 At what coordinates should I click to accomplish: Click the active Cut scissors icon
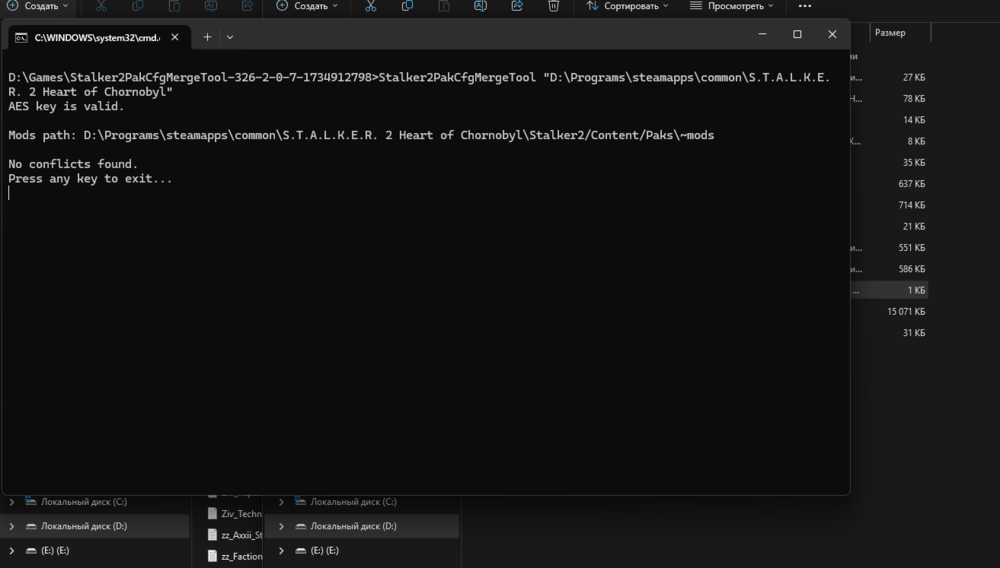[371, 6]
